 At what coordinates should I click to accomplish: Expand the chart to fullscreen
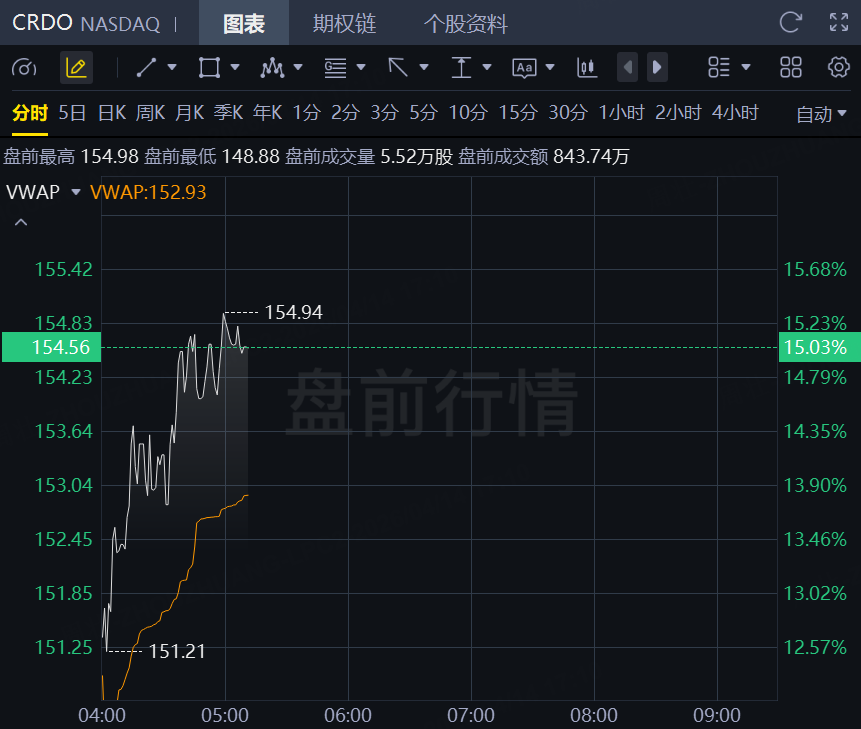(838, 23)
